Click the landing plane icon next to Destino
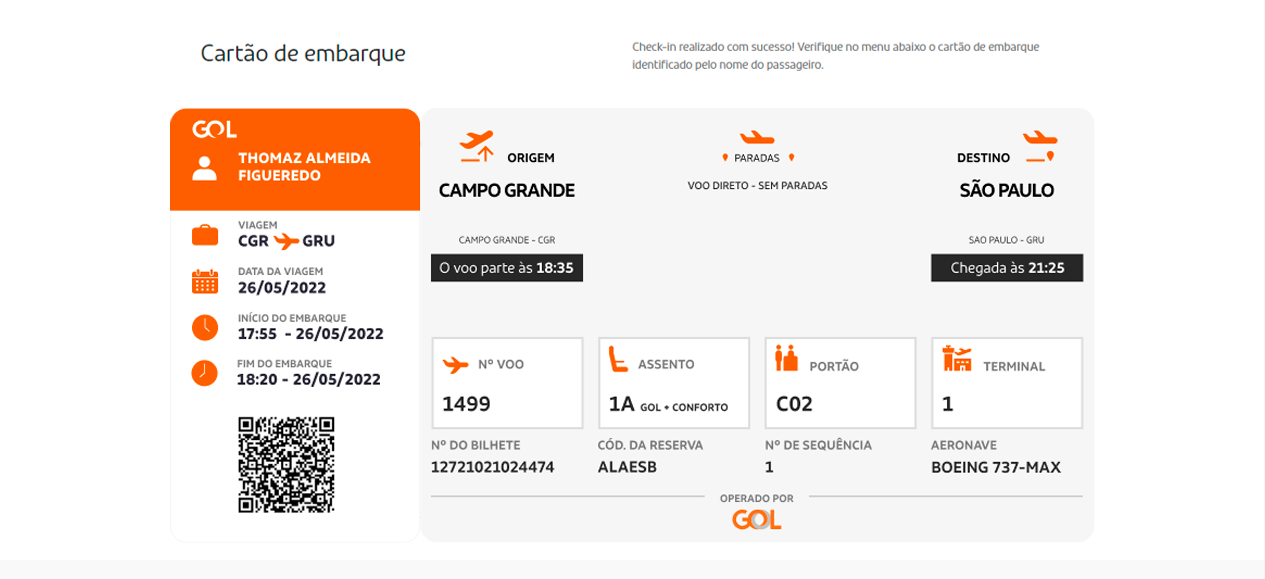This screenshot has width=1265, height=579. (x=1040, y=146)
